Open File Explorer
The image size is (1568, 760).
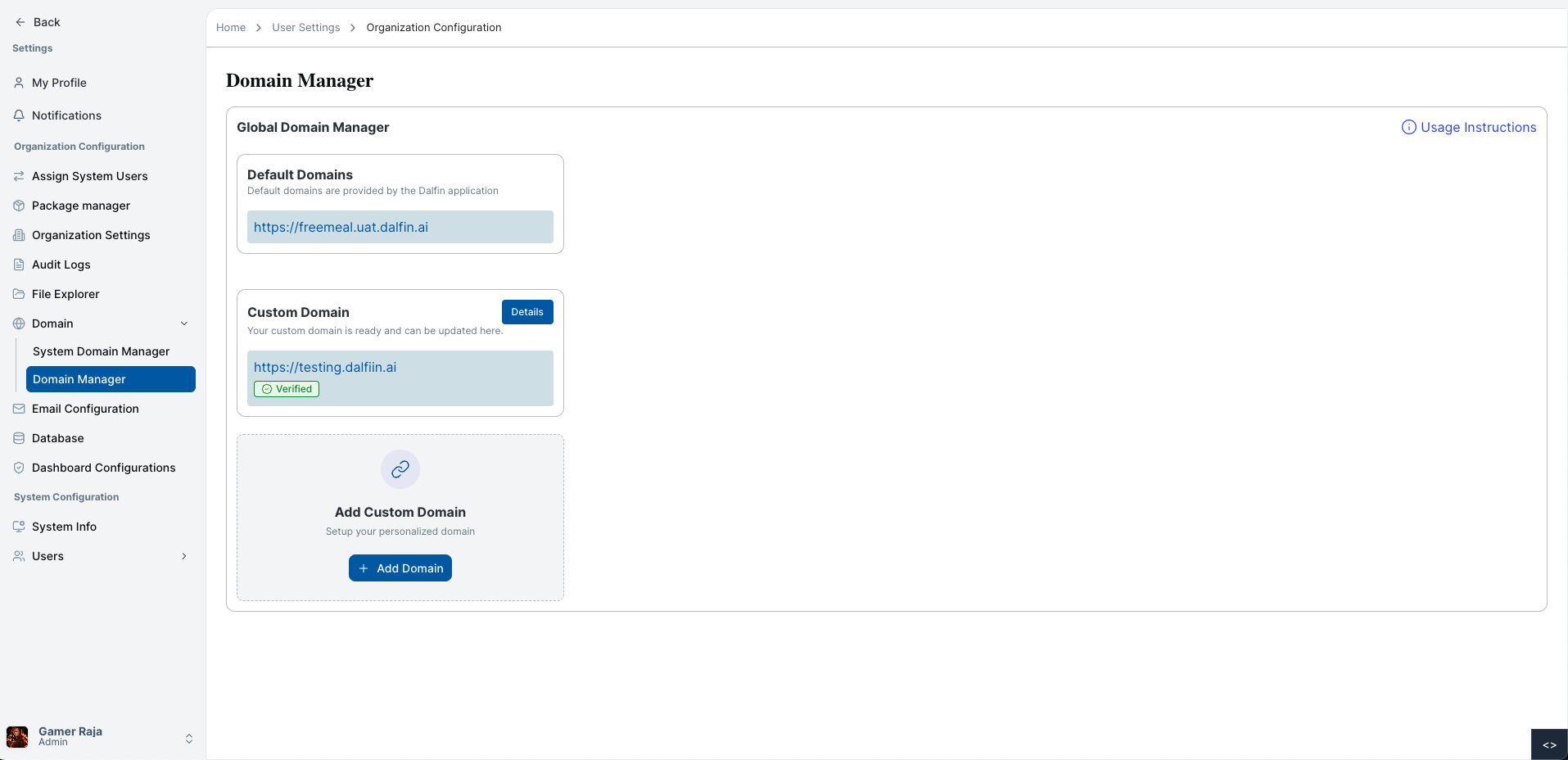tap(65, 294)
